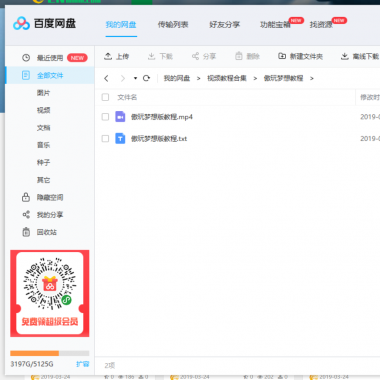Click the 扩容 expand storage link
The height and width of the screenshot is (380, 380).
pyautogui.click(x=83, y=364)
